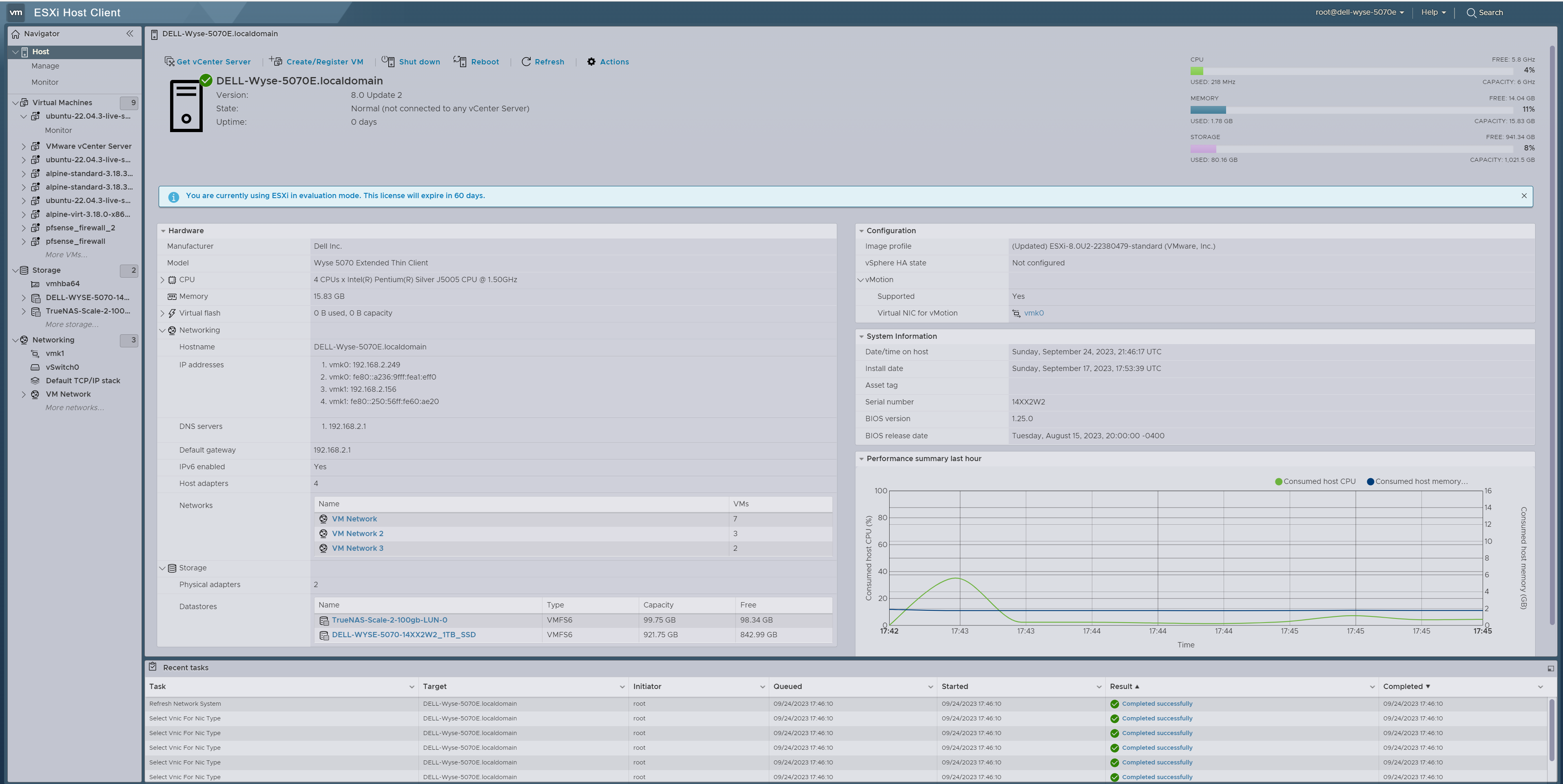Image resolution: width=1563 pixels, height=784 pixels.
Task: Click the Refresh circular arrow icon
Action: [526, 61]
